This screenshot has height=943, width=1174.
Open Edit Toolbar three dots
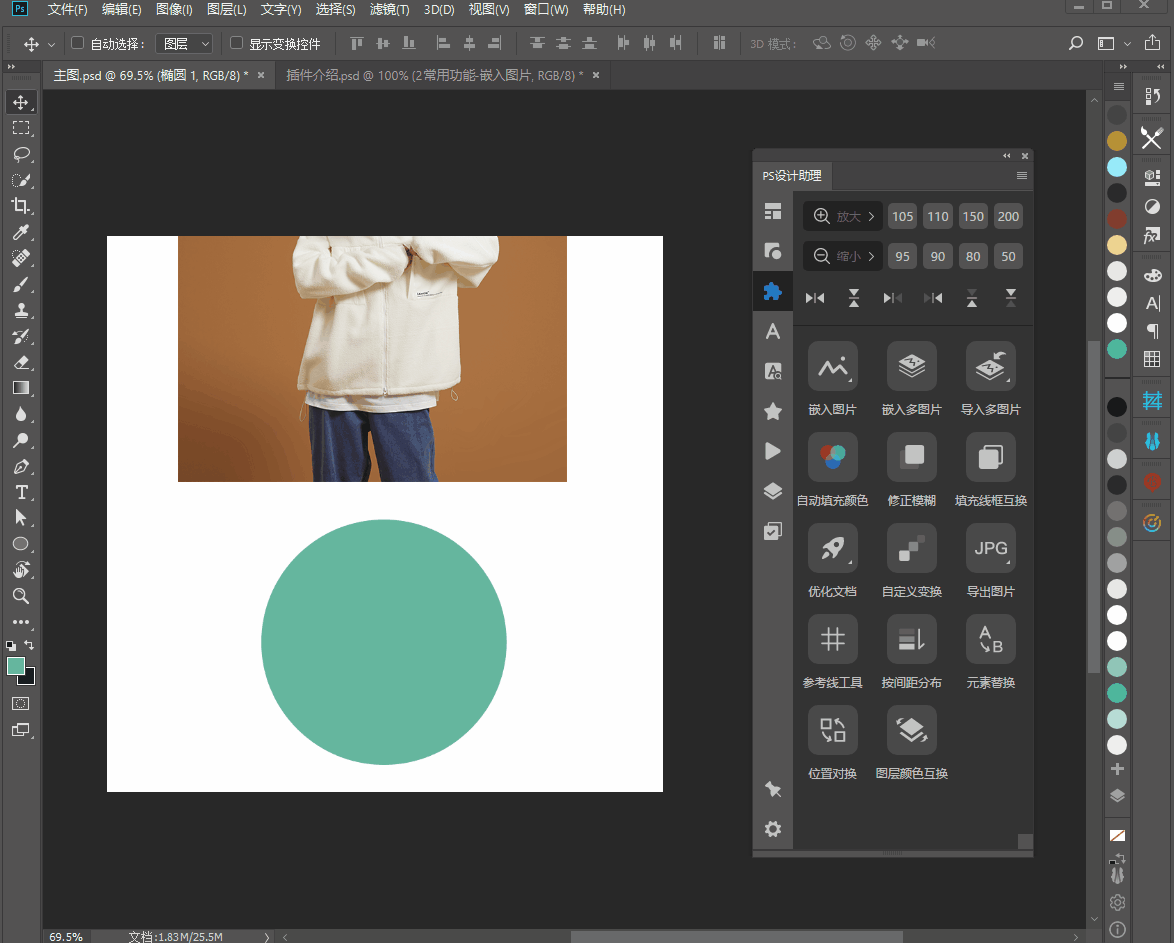tap(21, 622)
